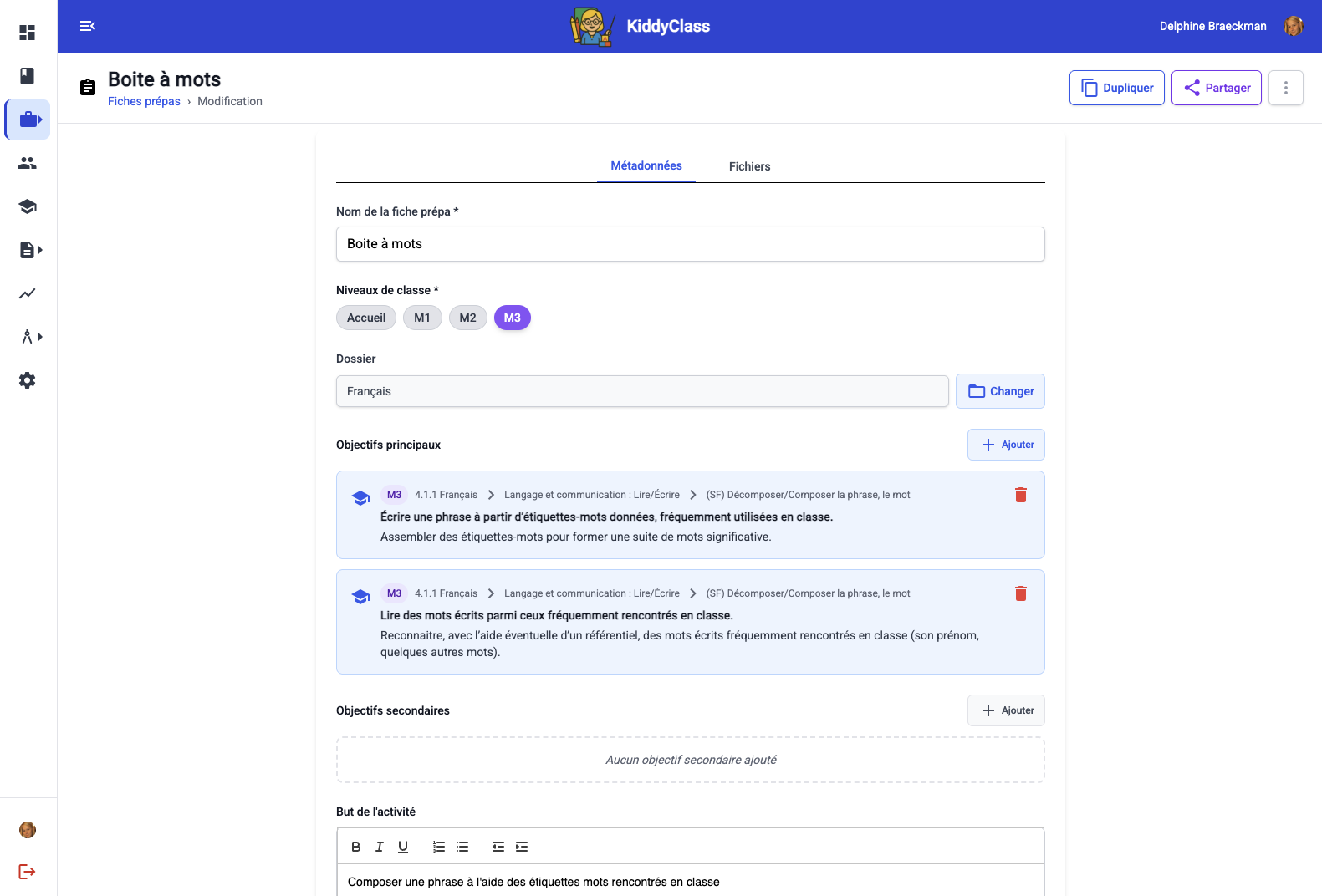The image size is (1322, 896).
Task: Open the settings gear in sidebar
Action: click(28, 380)
